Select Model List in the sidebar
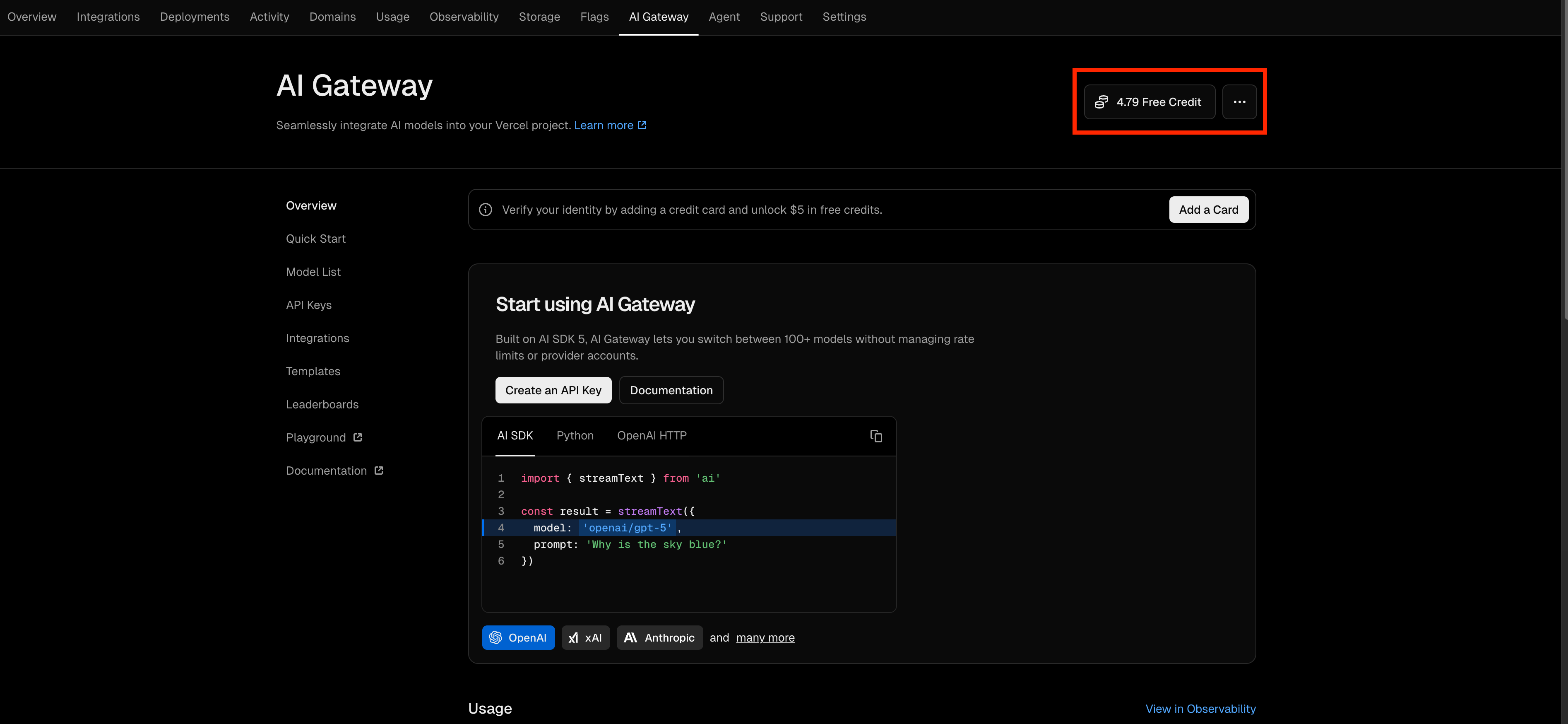 [x=313, y=272]
